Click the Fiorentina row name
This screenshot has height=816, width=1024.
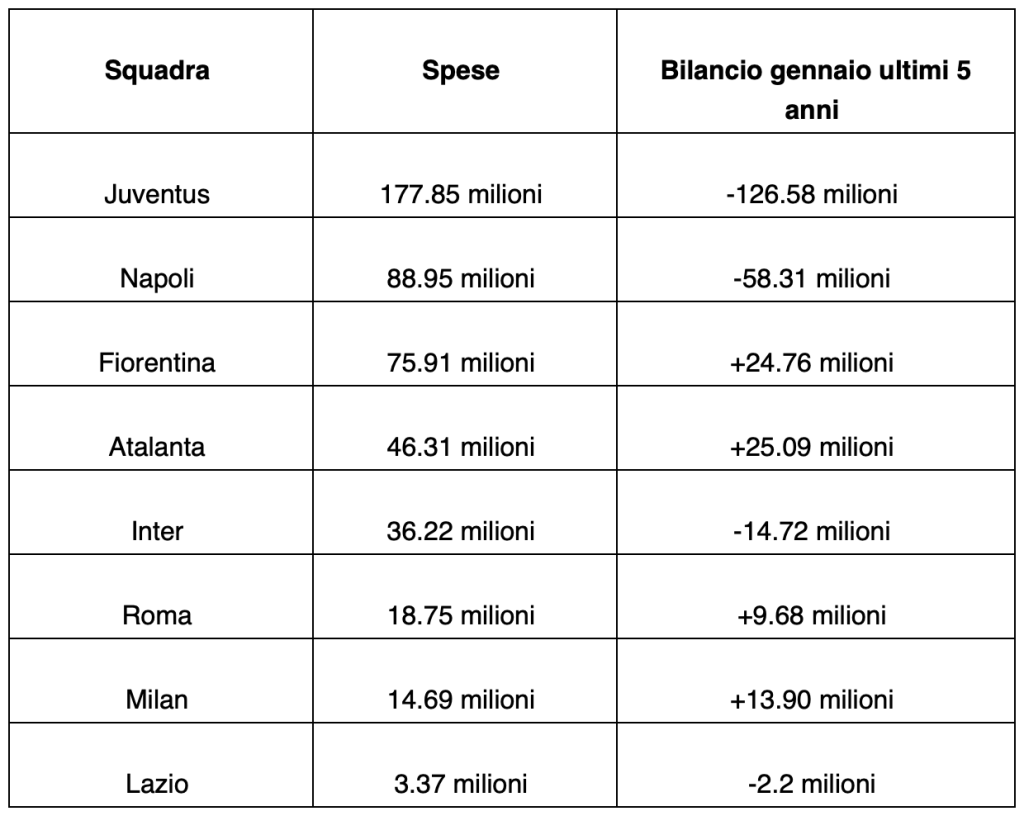click(157, 361)
